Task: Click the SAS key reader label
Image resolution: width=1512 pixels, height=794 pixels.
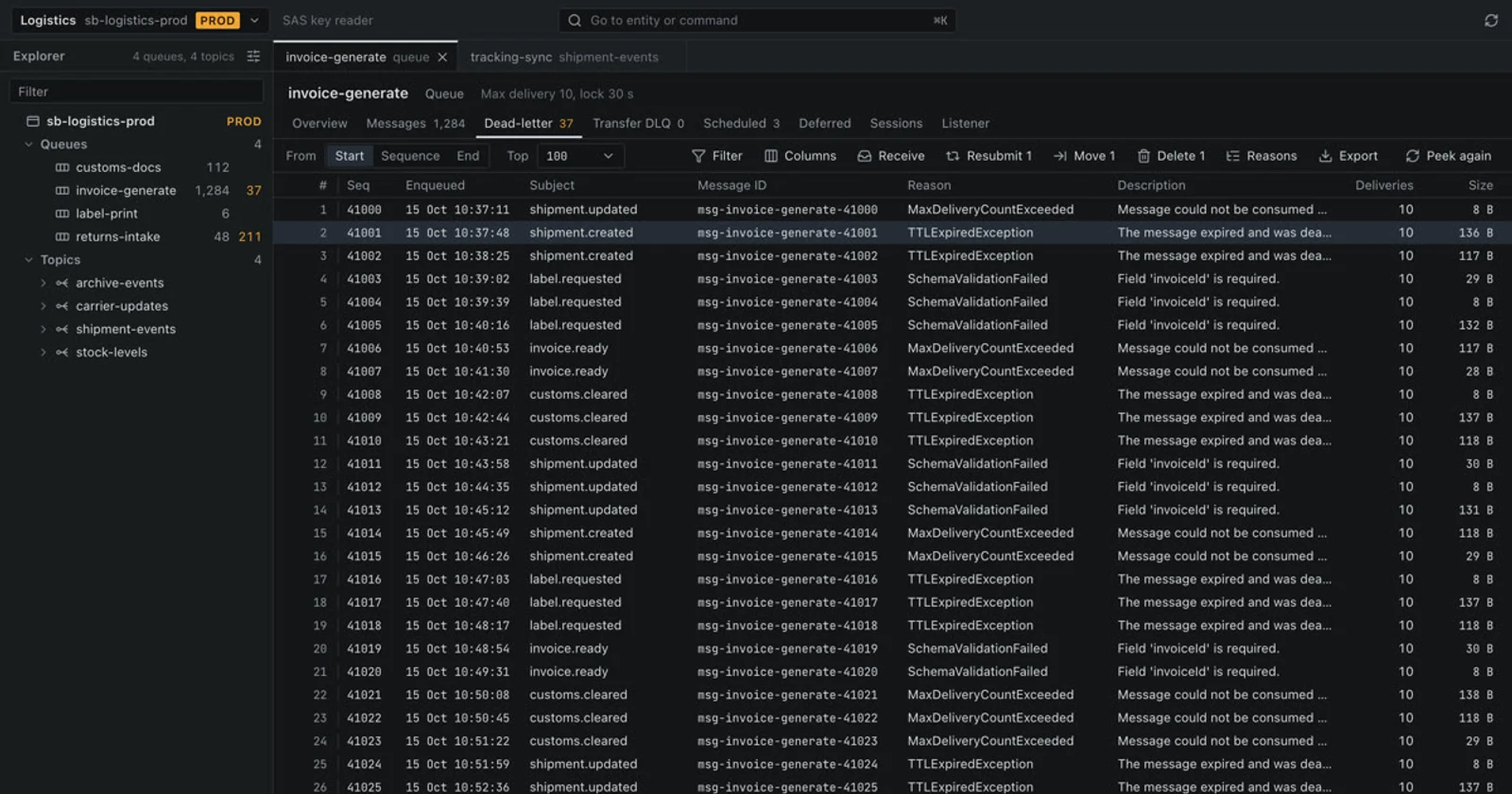Action: click(328, 20)
